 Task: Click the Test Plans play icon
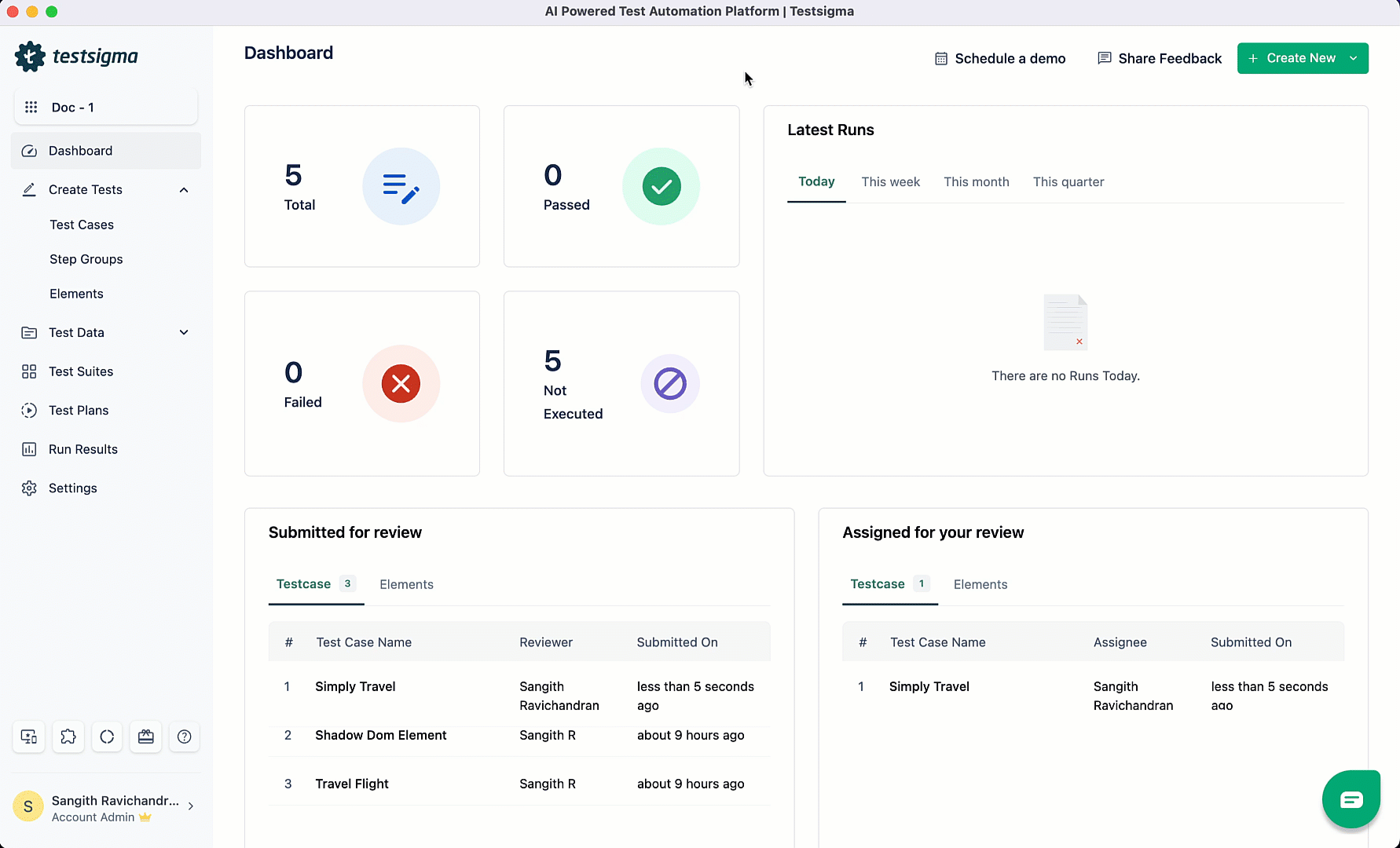coord(29,410)
